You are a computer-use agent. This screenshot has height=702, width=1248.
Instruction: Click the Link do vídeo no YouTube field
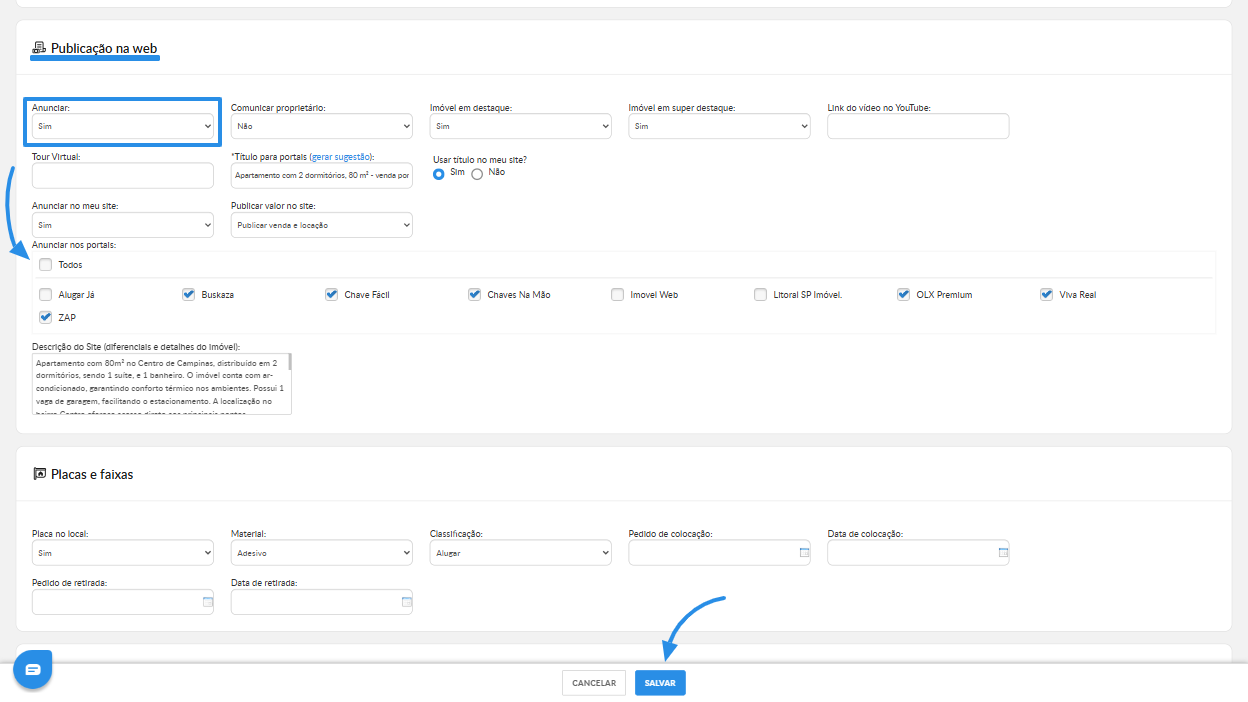coord(919,126)
